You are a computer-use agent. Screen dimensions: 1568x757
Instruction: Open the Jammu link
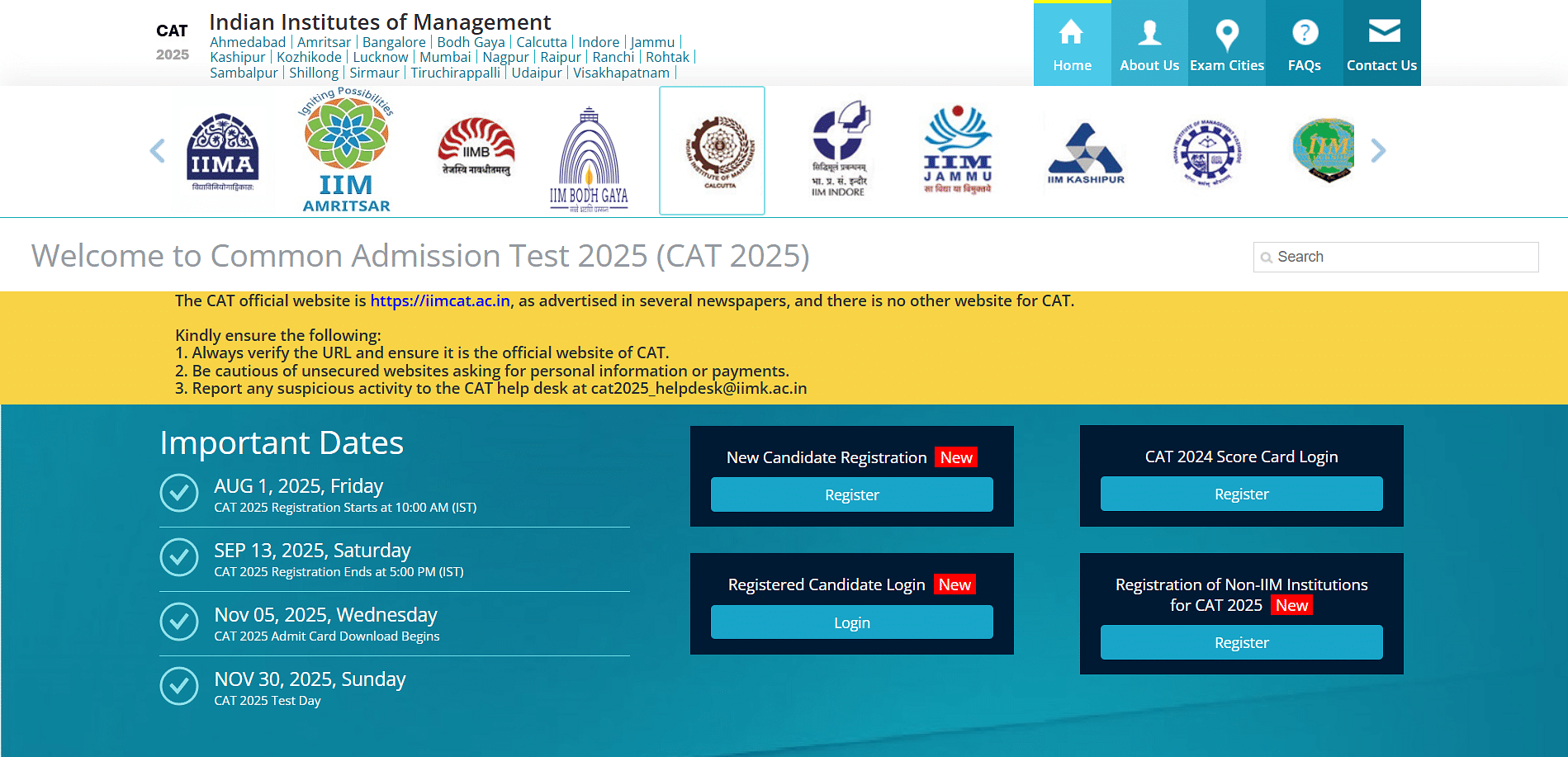(652, 42)
